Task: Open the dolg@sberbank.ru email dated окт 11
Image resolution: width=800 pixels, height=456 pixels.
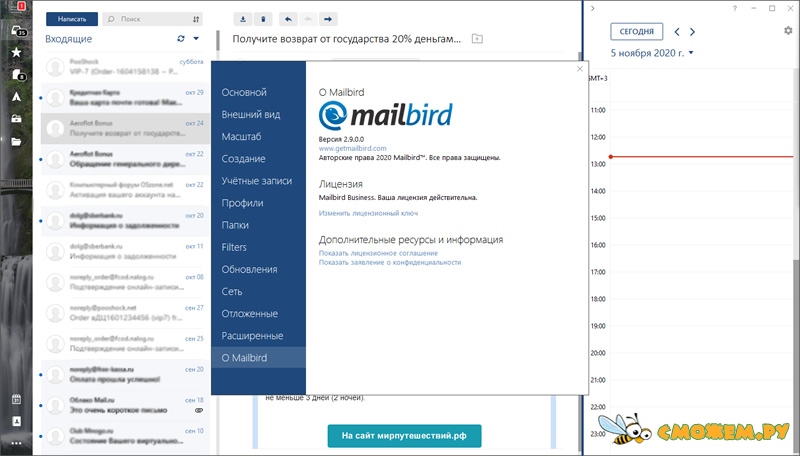Action: [x=125, y=251]
